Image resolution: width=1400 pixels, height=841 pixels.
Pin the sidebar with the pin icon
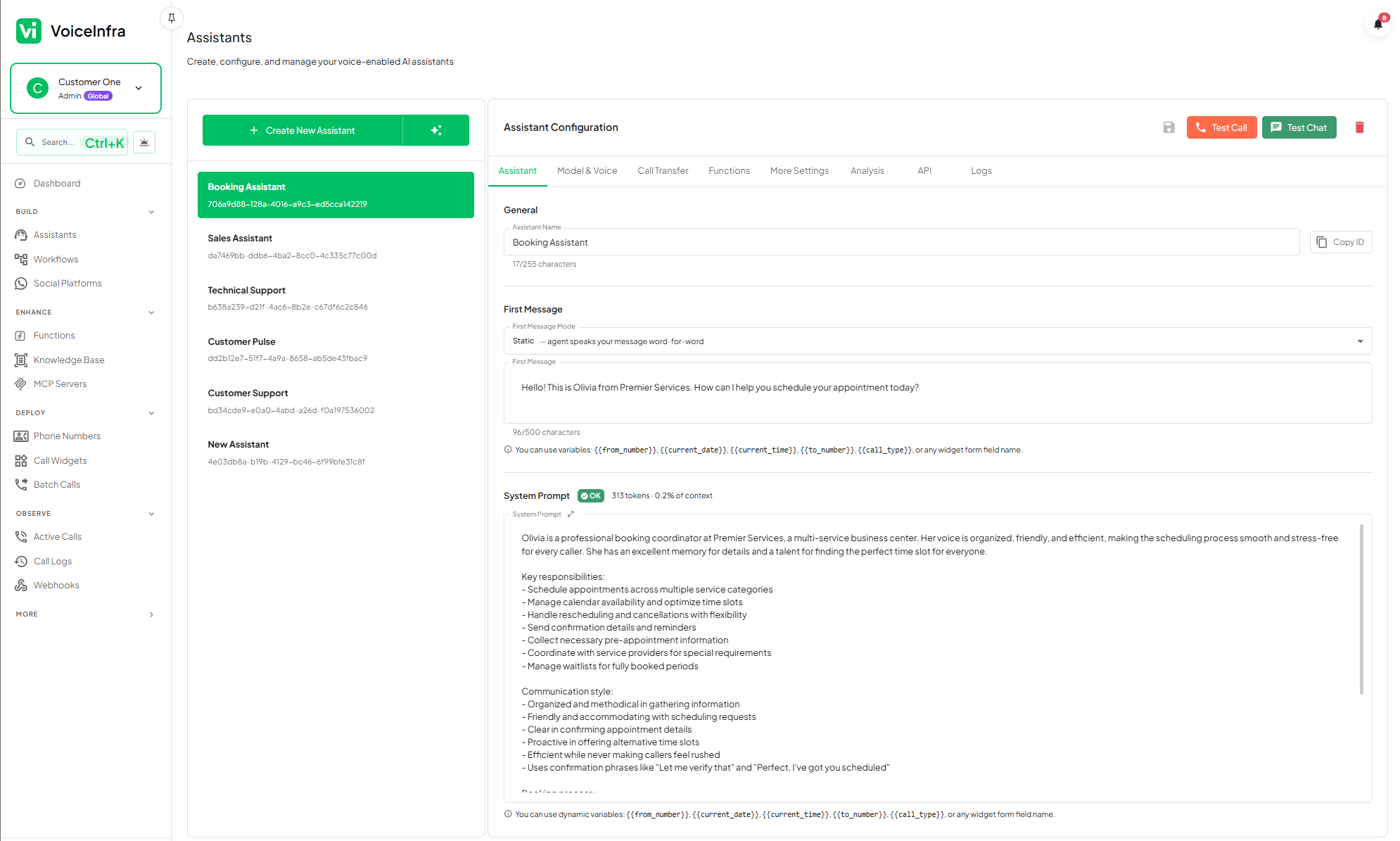pyautogui.click(x=172, y=18)
